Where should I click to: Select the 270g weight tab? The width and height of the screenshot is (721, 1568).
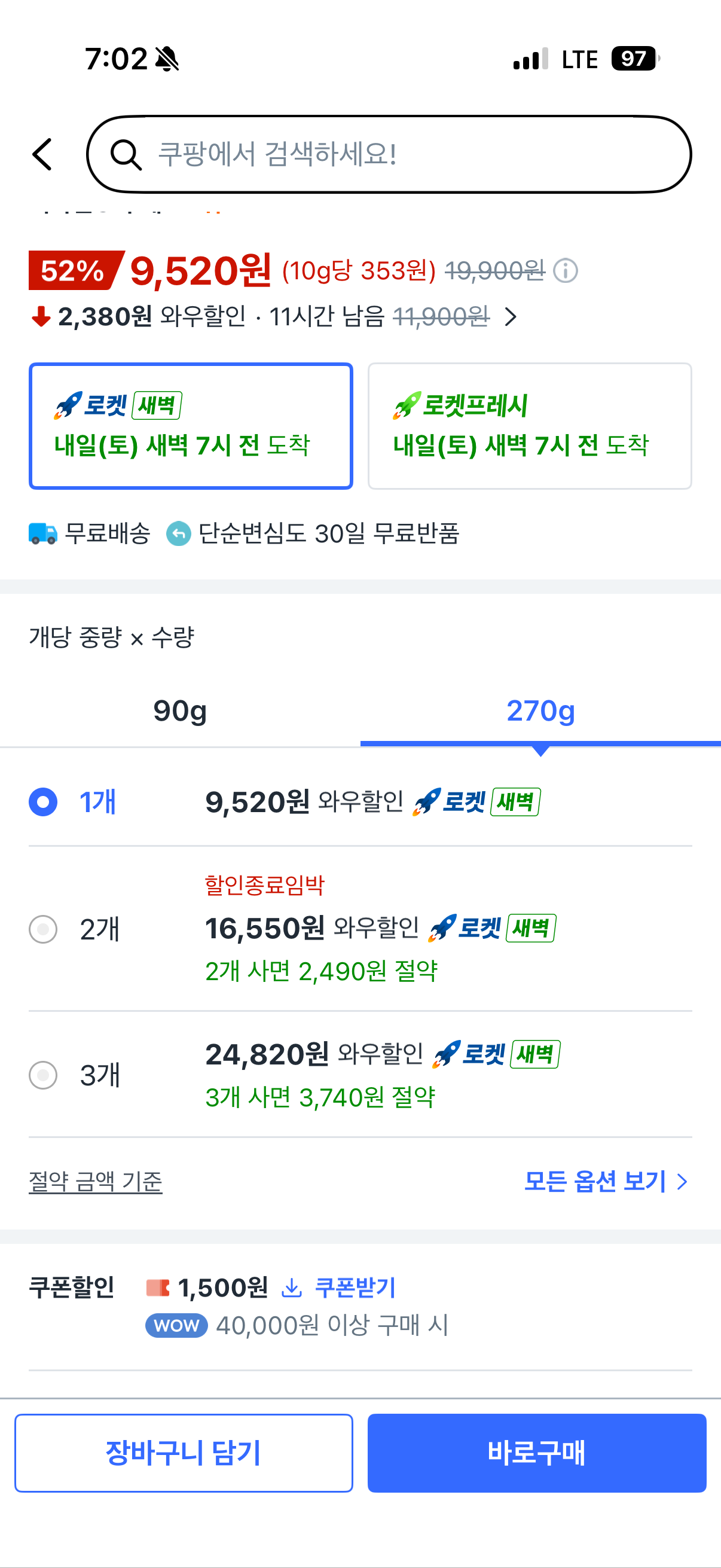click(540, 710)
